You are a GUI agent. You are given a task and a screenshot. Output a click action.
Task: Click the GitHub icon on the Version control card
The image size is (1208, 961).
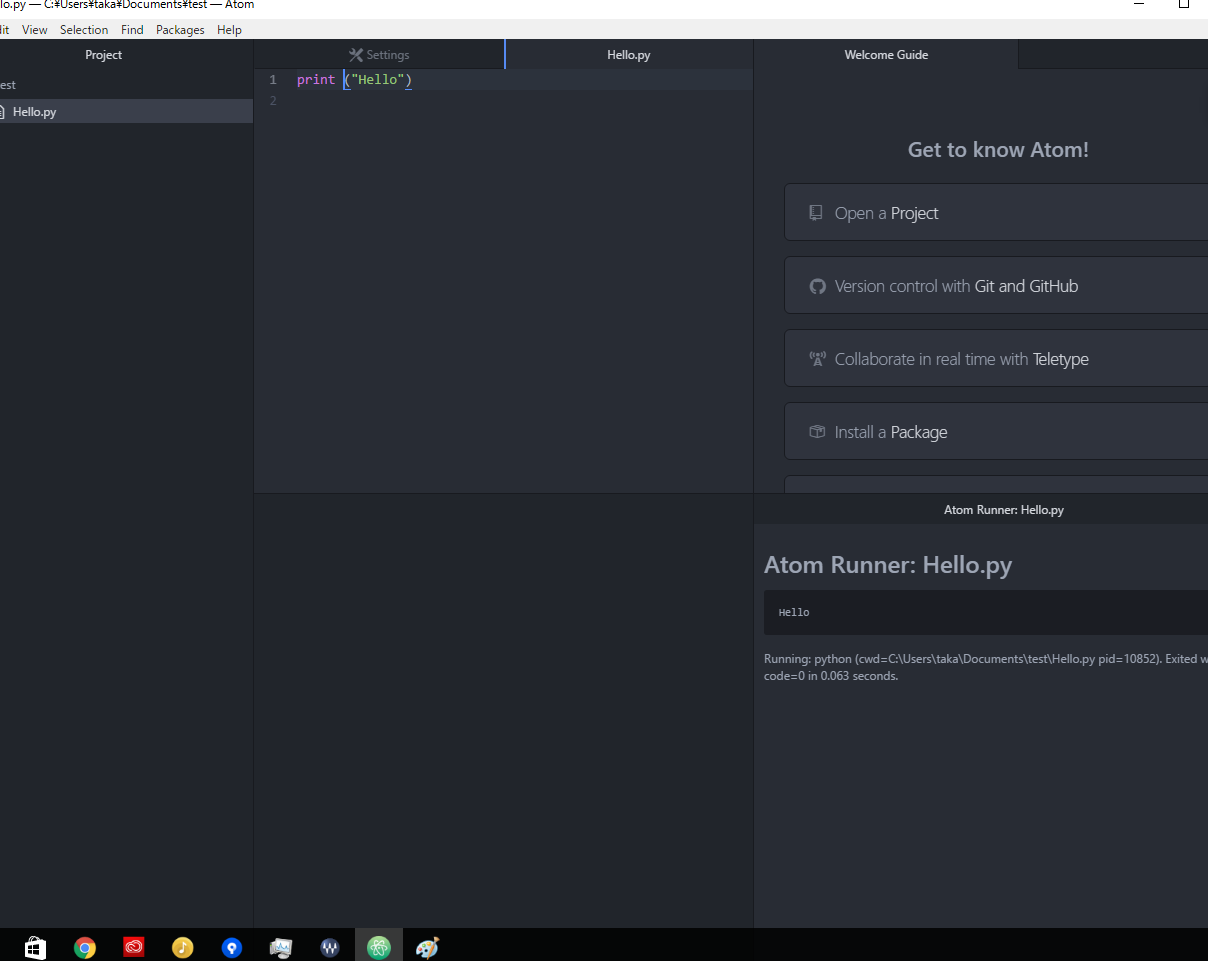point(817,286)
